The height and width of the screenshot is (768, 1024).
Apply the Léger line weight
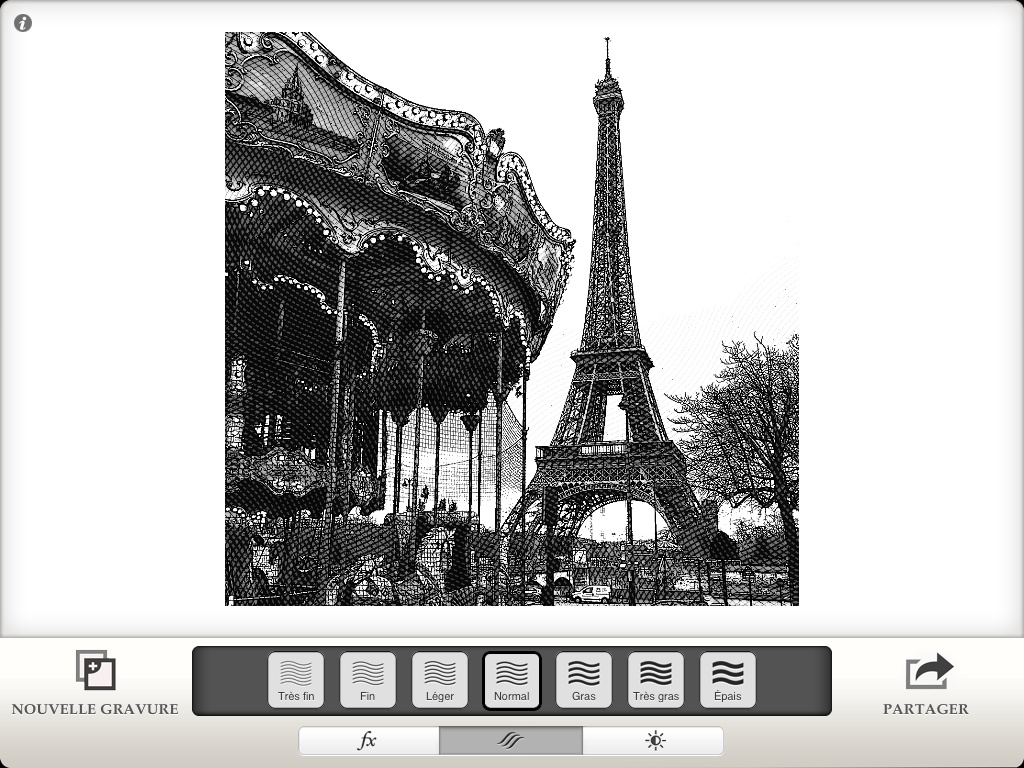coord(440,680)
